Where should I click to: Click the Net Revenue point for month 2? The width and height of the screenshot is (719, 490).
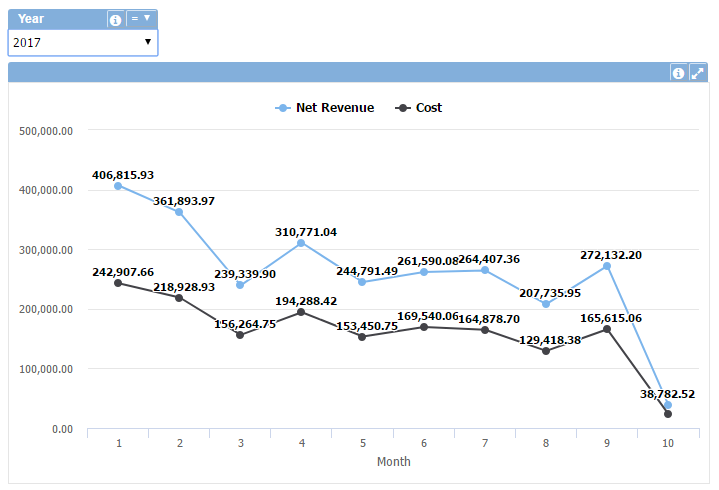(179, 212)
